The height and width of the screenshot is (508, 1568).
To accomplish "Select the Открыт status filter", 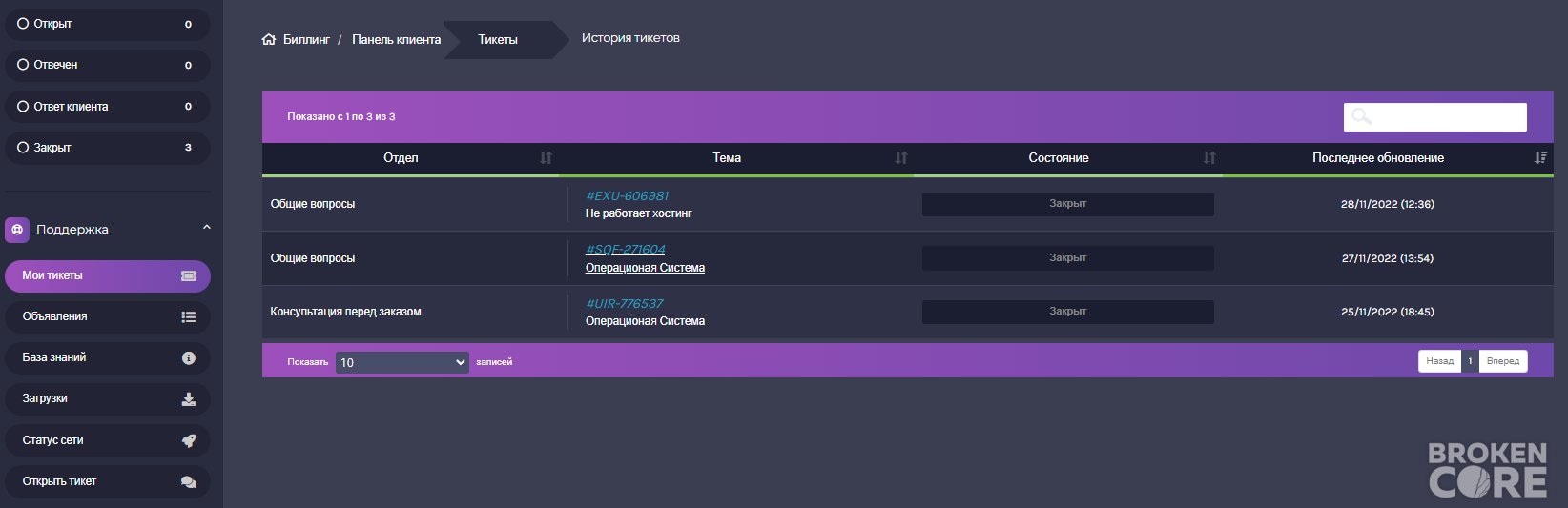I will [108, 24].
